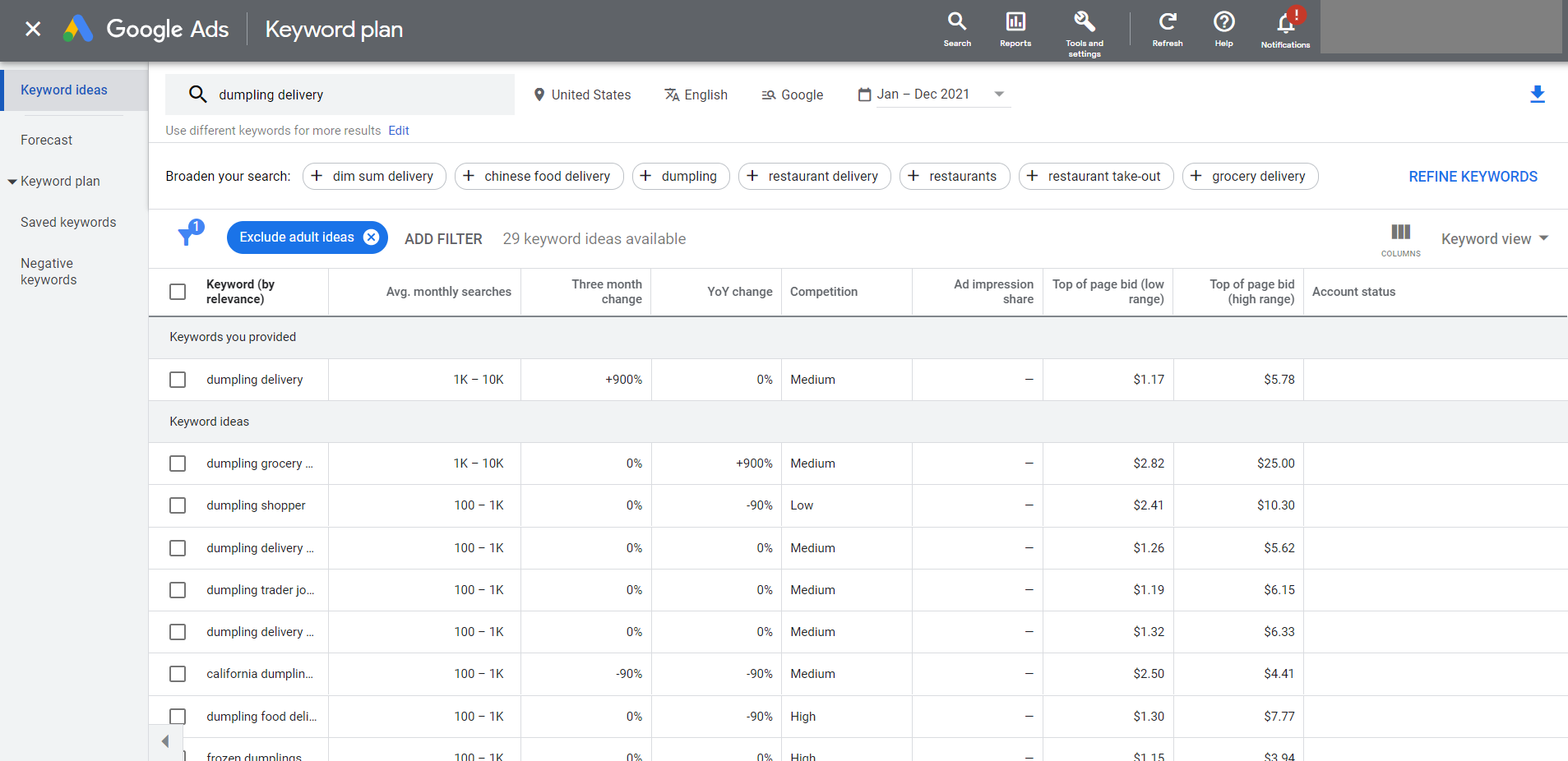This screenshot has width=1568, height=761.
Task: Click ADD FILTER
Action: (x=443, y=239)
